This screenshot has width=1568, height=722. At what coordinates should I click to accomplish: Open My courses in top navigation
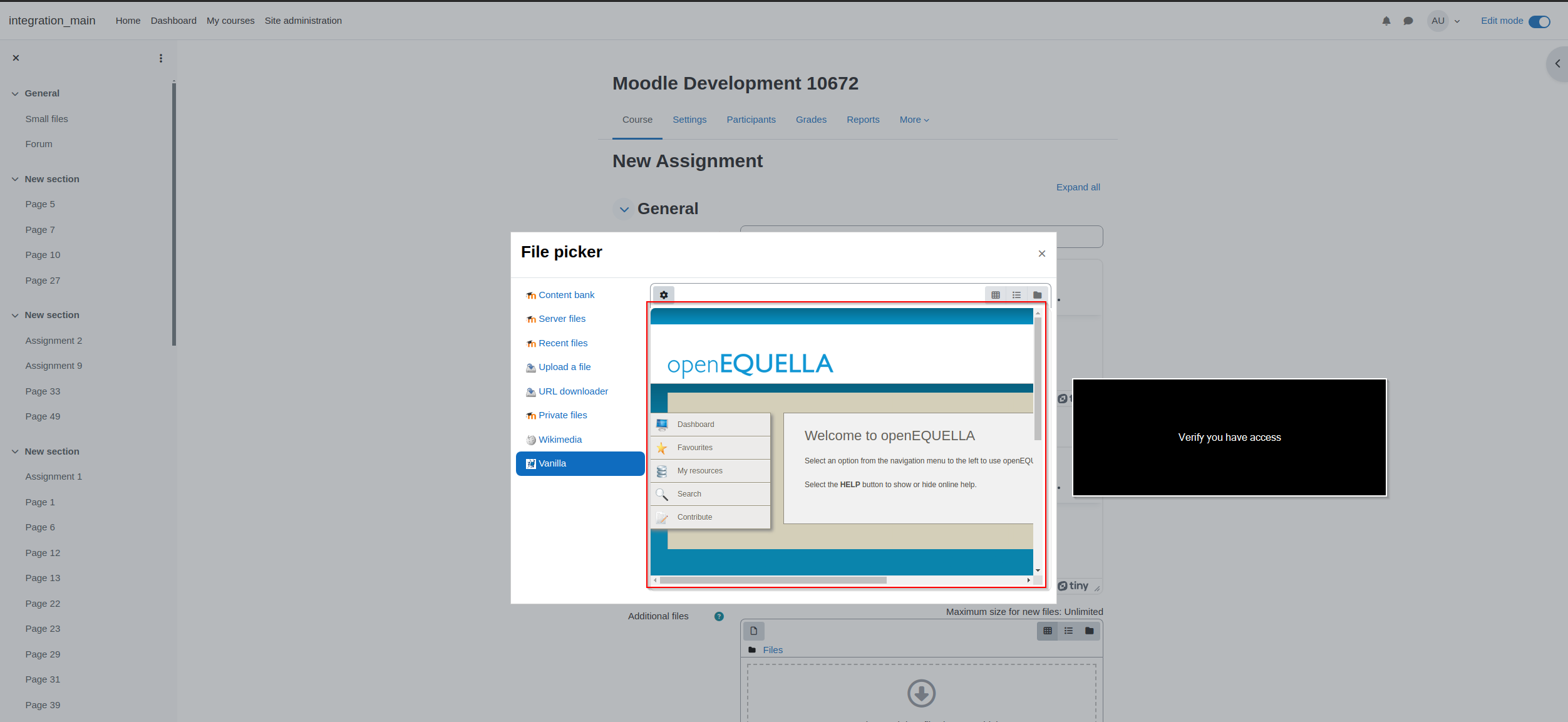click(x=230, y=21)
